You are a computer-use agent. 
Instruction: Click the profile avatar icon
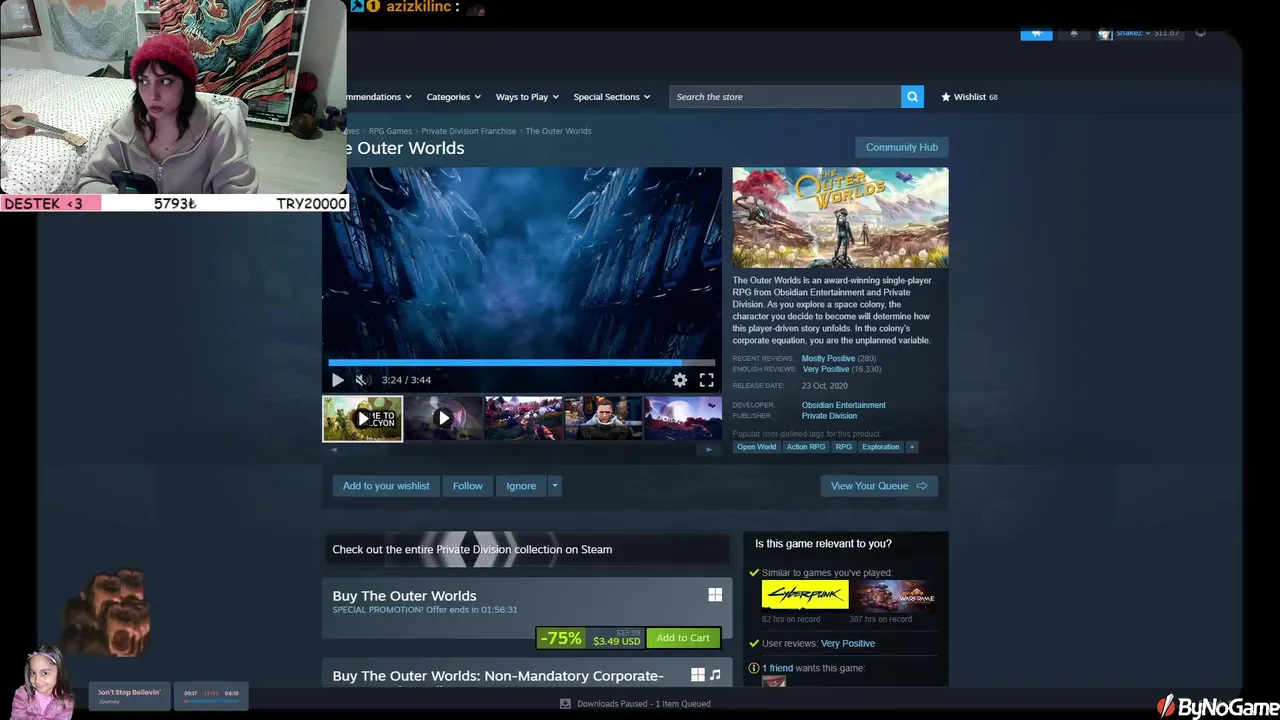click(x=1105, y=33)
